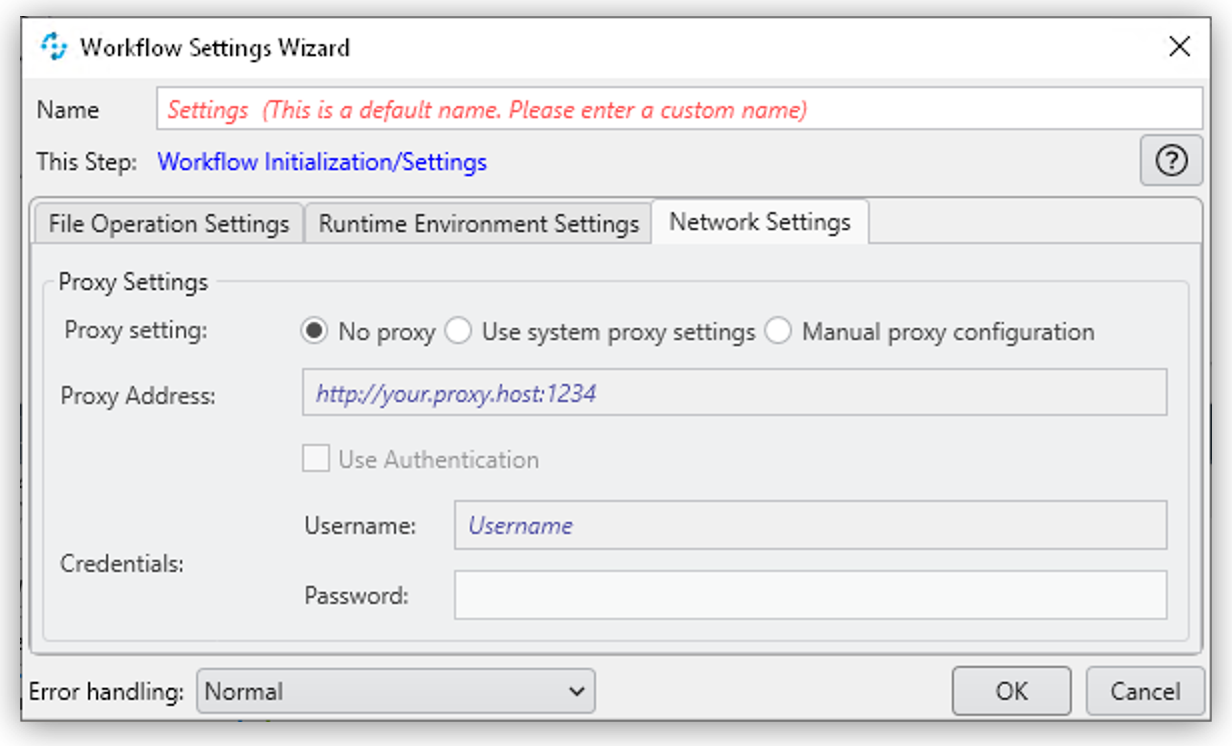The height and width of the screenshot is (746, 1232).
Task: Select the Network Settings tab
Action: click(x=760, y=222)
